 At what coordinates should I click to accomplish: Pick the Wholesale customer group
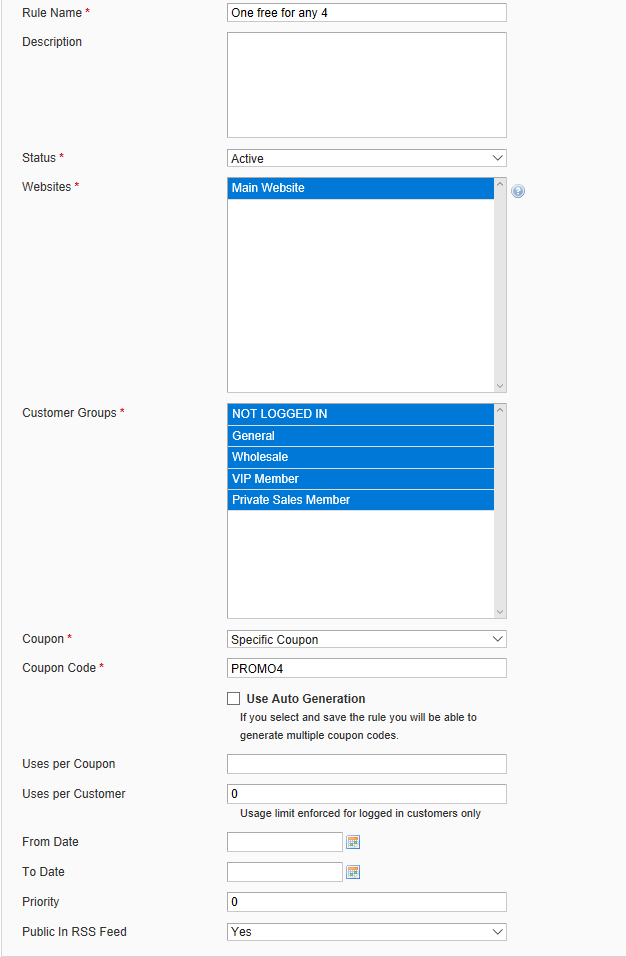[360, 457]
